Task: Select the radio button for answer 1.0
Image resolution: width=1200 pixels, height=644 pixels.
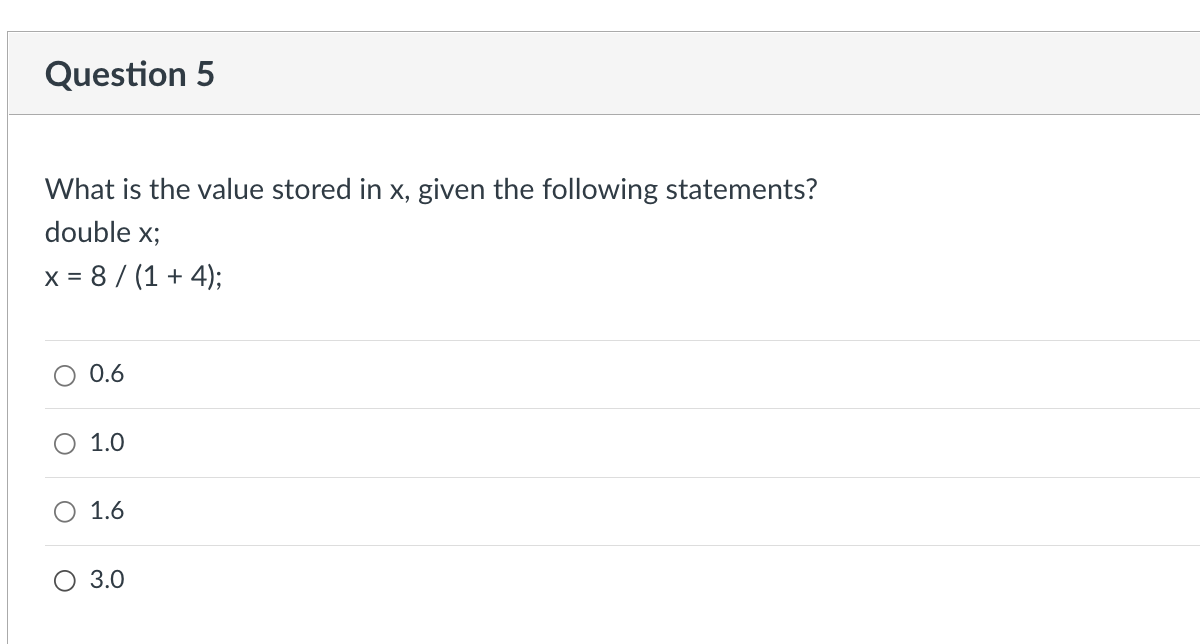Action: tap(65, 443)
